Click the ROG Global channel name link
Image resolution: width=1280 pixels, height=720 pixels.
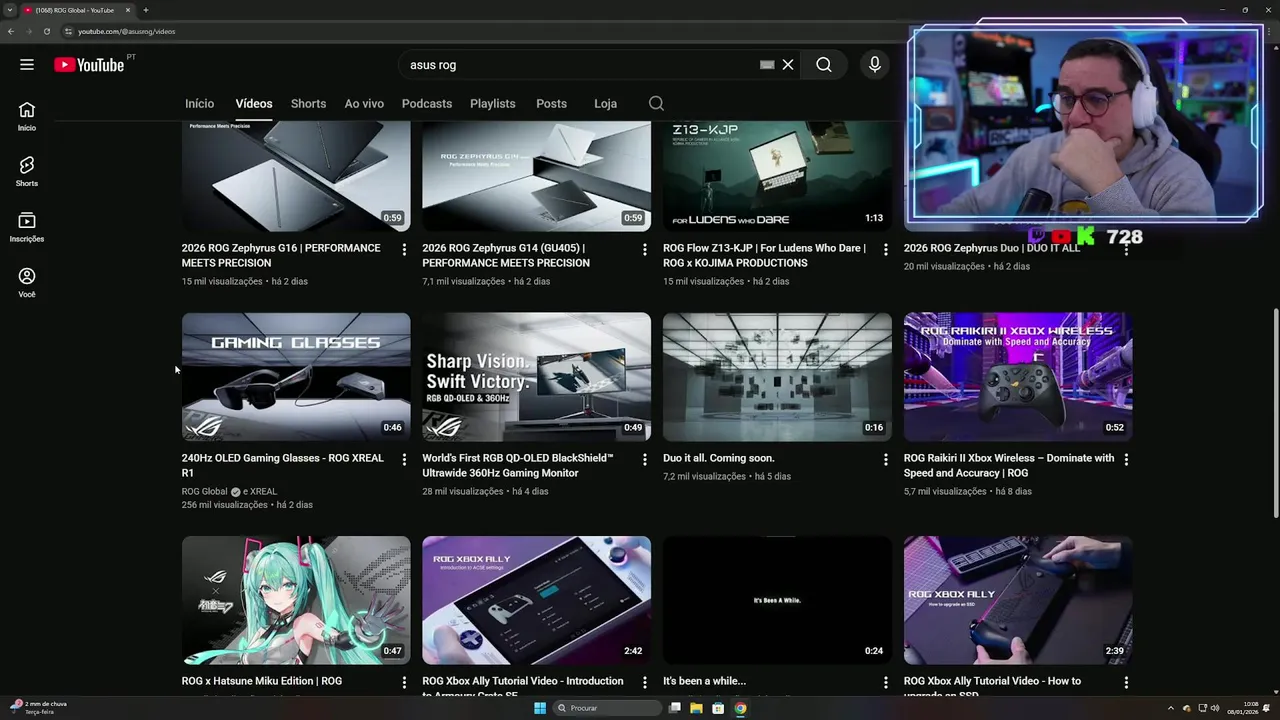[x=205, y=492]
